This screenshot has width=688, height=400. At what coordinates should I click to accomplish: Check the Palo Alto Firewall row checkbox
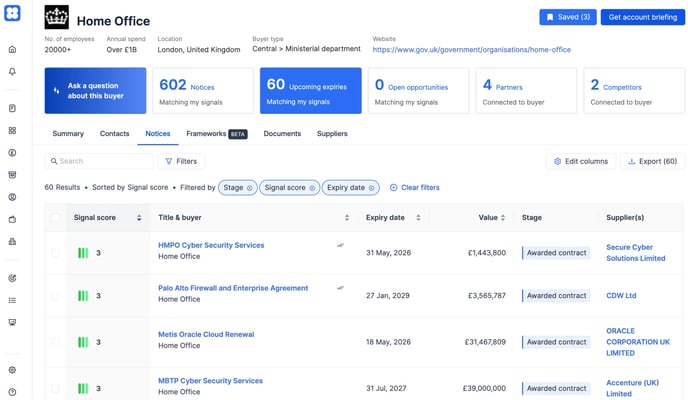coord(56,296)
